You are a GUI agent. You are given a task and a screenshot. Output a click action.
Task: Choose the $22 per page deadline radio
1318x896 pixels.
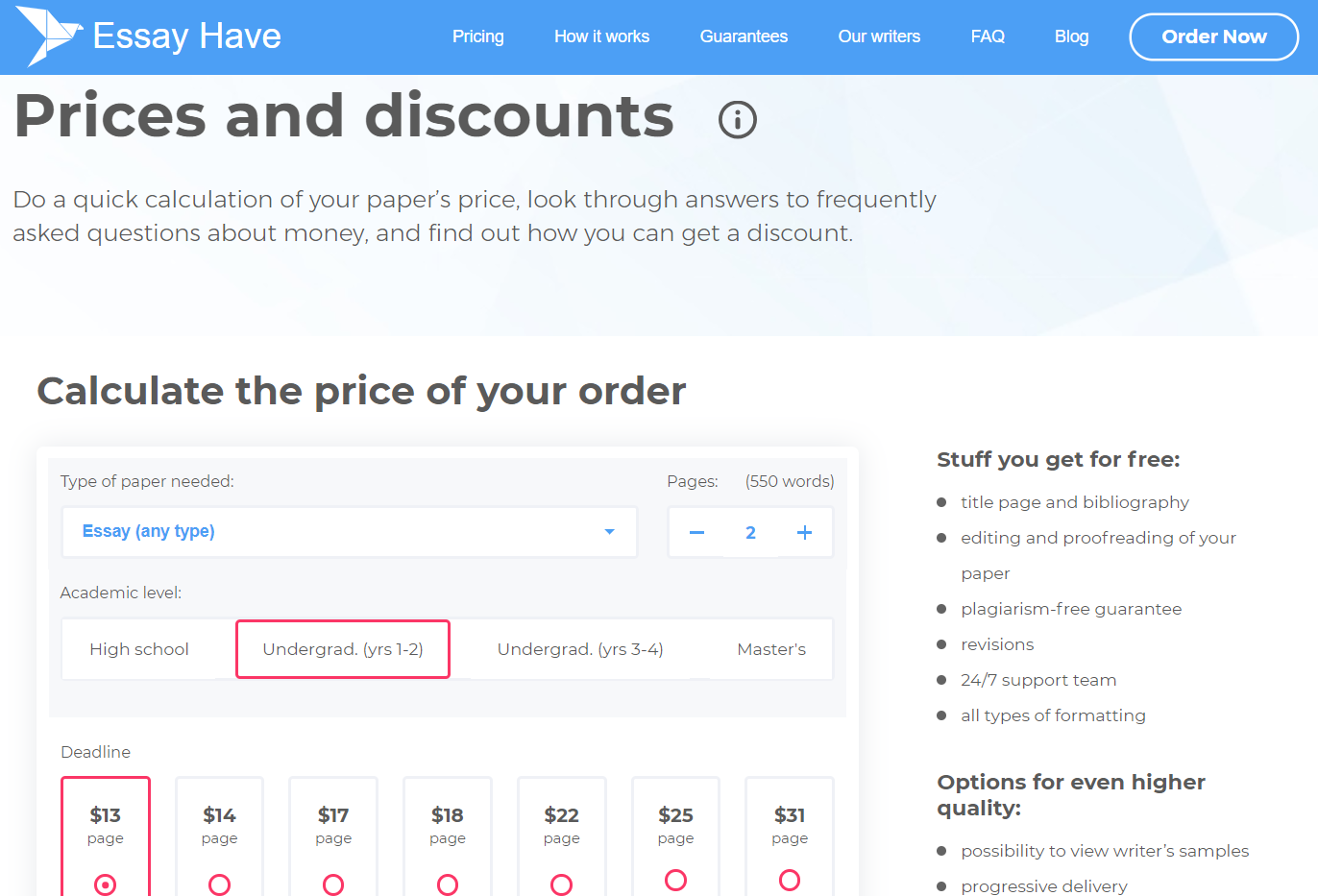point(562,884)
